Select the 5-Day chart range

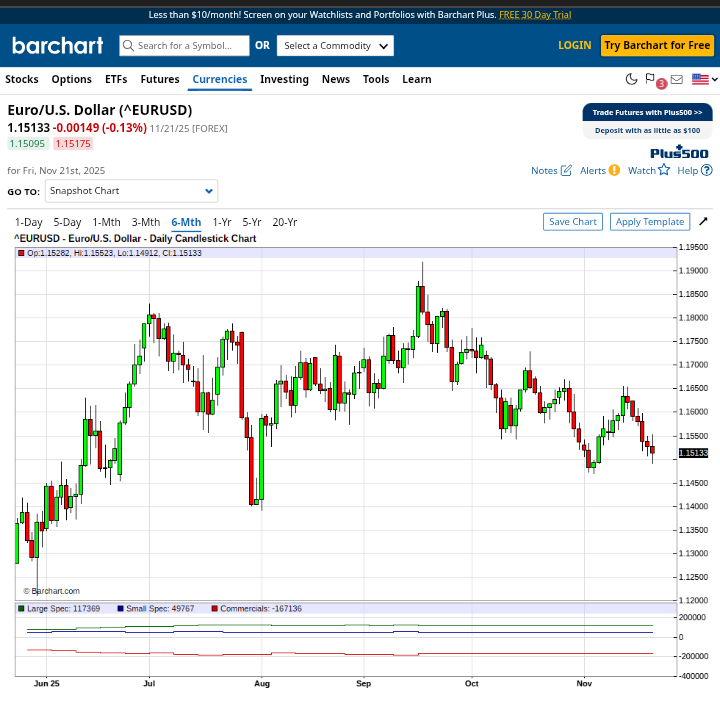pos(67,222)
